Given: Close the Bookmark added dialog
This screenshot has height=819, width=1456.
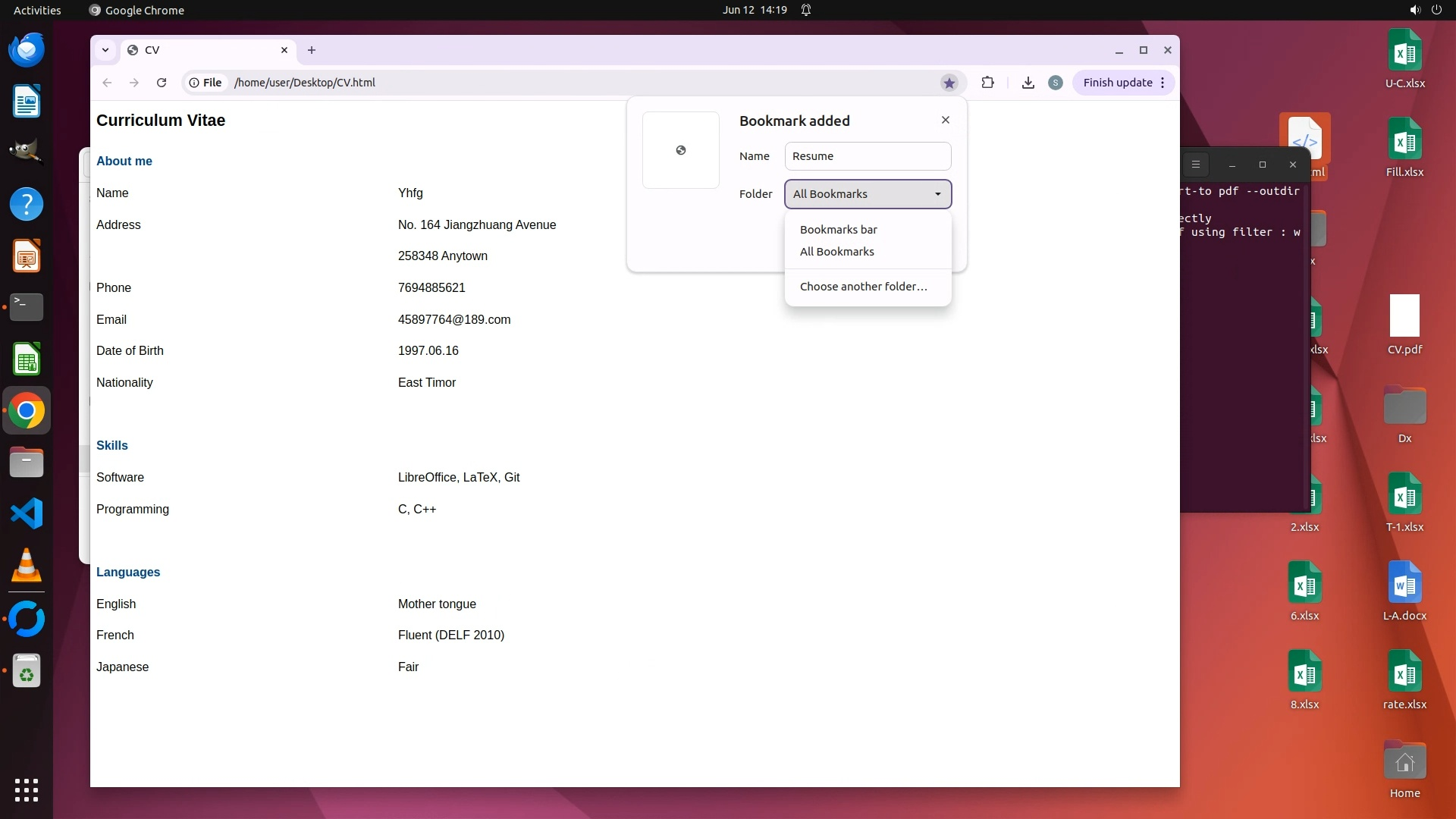Looking at the screenshot, I should pyautogui.click(x=945, y=120).
